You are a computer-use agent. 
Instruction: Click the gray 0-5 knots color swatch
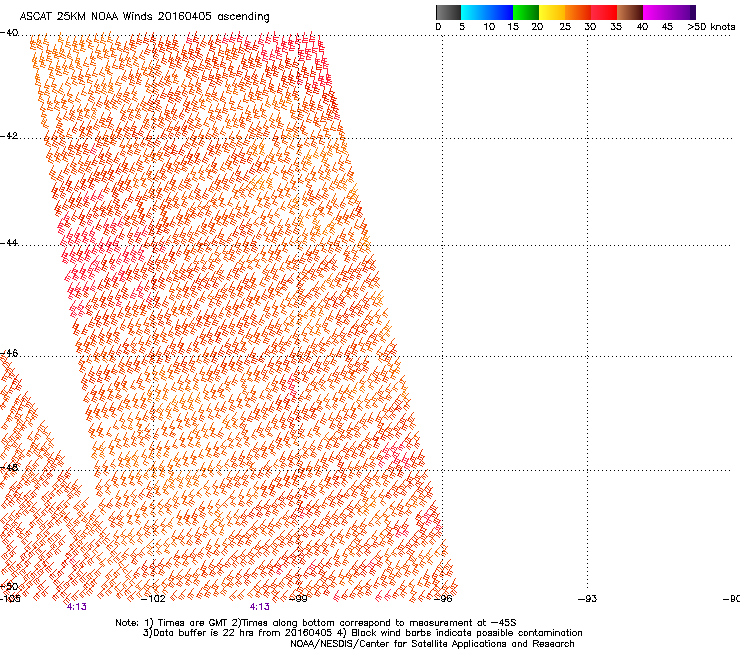coord(448,12)
